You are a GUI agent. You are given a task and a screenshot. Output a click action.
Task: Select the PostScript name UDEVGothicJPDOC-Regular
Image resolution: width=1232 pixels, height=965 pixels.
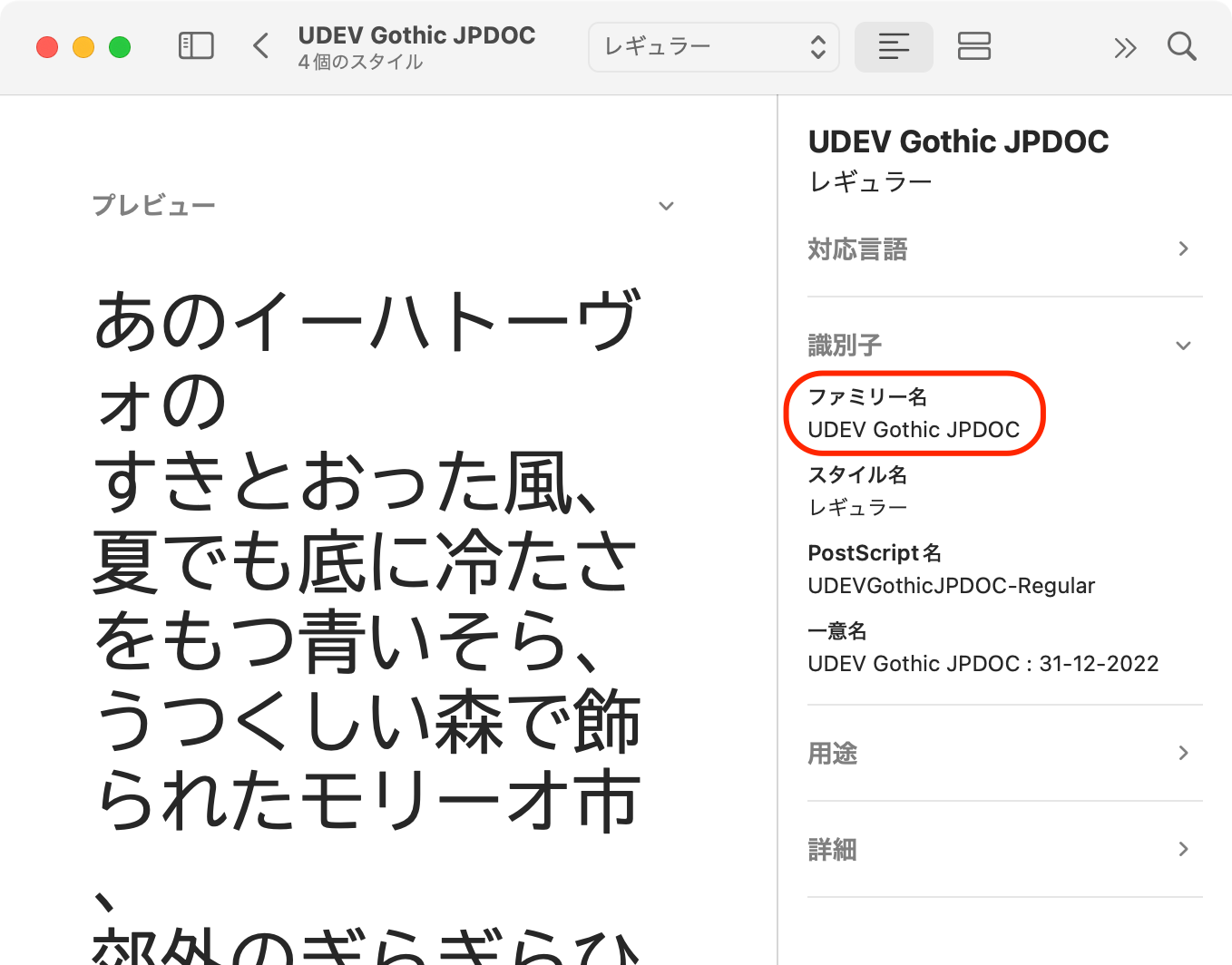[x=951, y=586]
